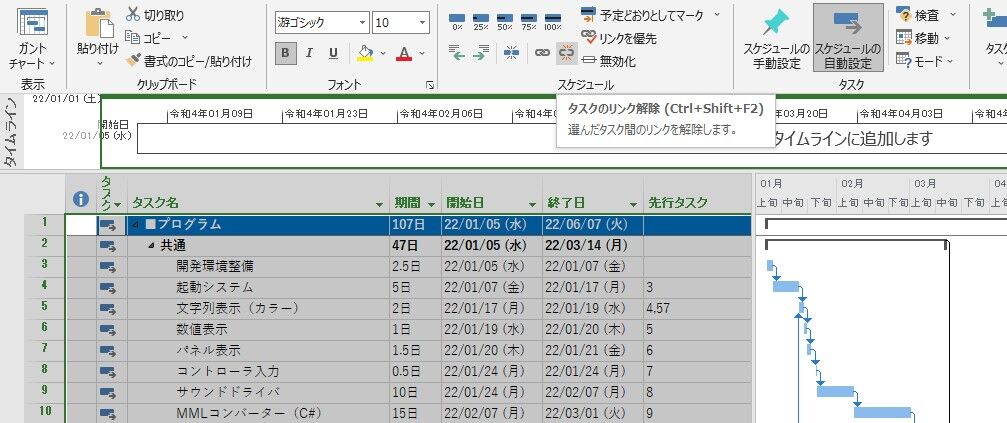Set schedule to auto (自動設定)
Image resolution: width=1007 pixels, height=423 pixels.
848,38
